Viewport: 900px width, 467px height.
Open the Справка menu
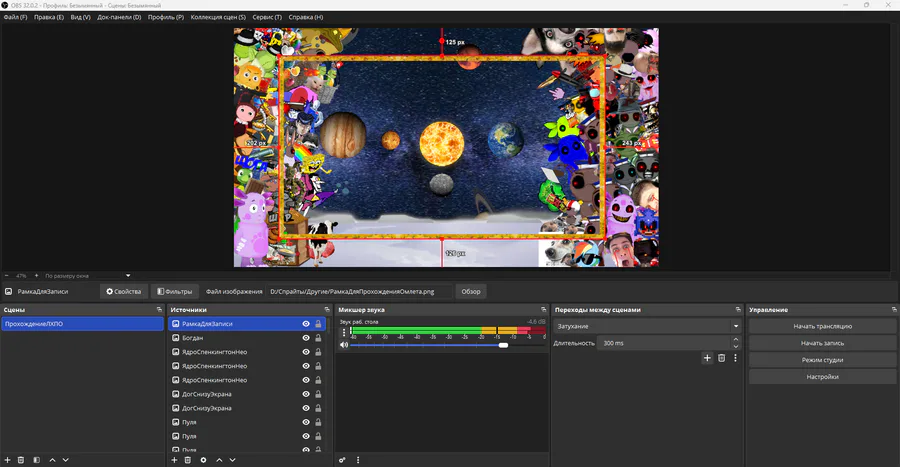306,17
